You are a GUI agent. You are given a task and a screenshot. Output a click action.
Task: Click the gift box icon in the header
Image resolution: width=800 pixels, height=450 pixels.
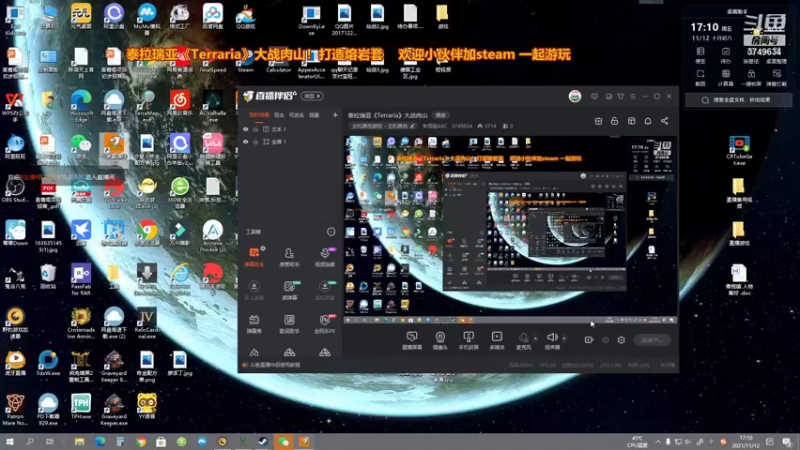[598, 121]
